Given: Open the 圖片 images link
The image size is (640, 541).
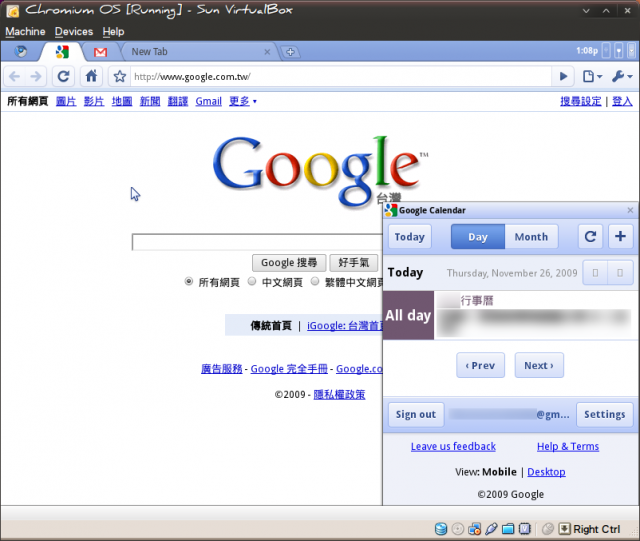Looking at the screenshot, I should [x=66, y=101].
